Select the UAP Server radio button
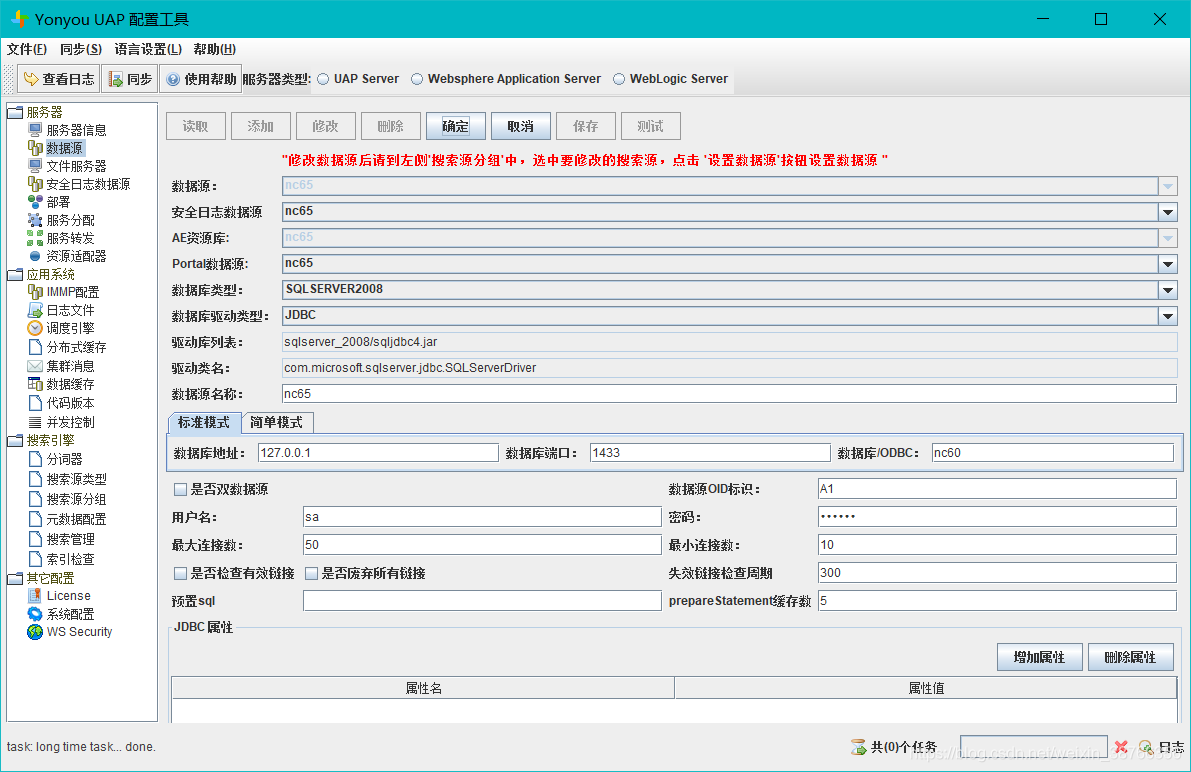The height and width of the screenshot is (772, 1191). [x=323, y=79]
